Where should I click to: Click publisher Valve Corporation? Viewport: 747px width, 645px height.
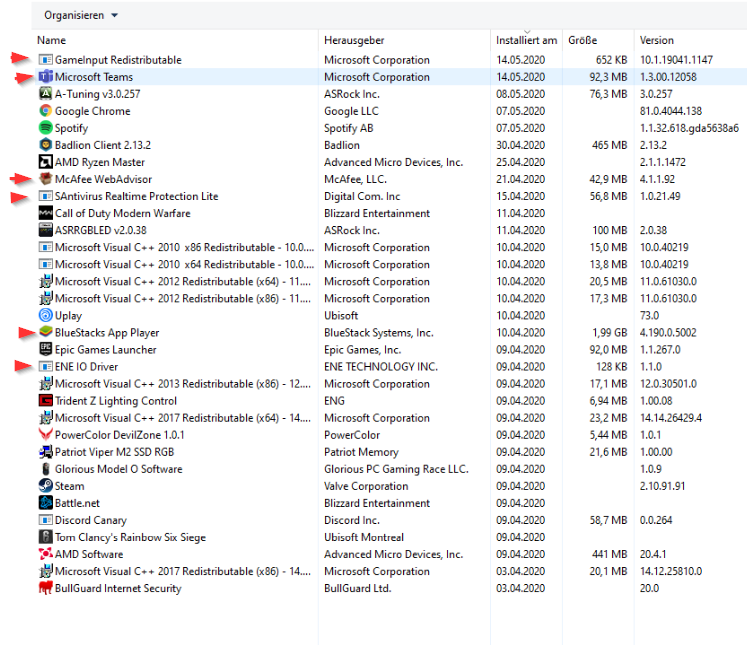click(x=366, y=486)
